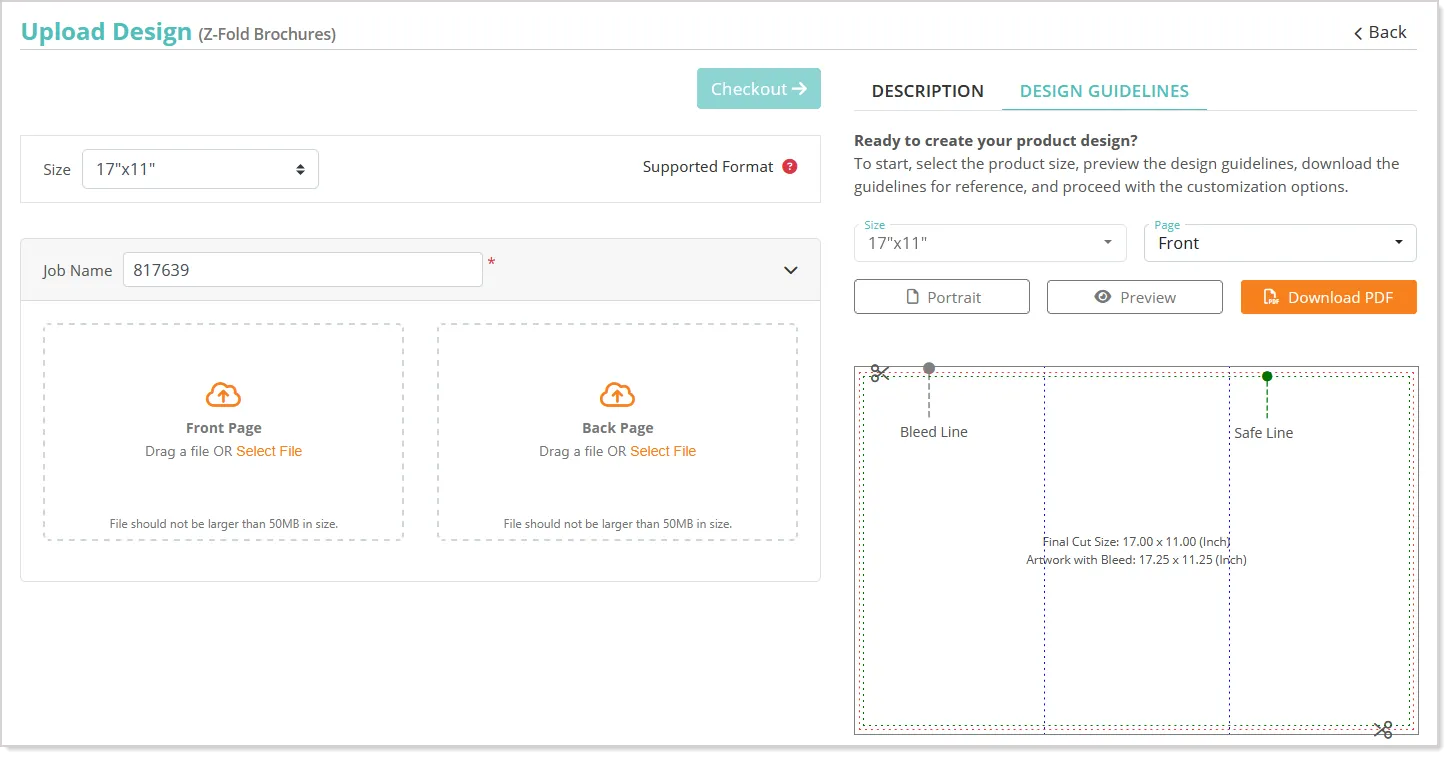Click the Portrait orientation button

(x=942, y=297)
